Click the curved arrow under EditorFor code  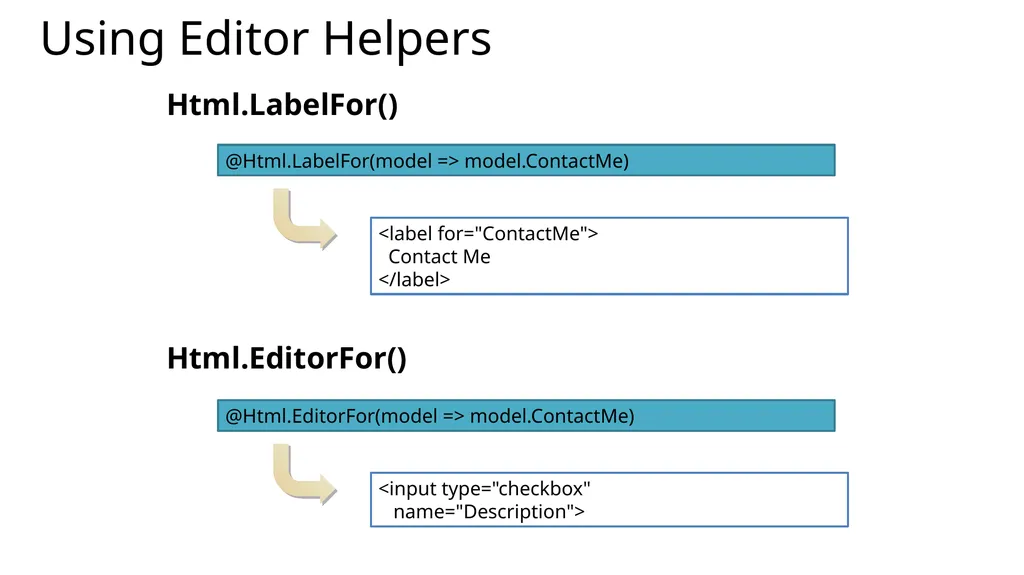pos(304,474)
